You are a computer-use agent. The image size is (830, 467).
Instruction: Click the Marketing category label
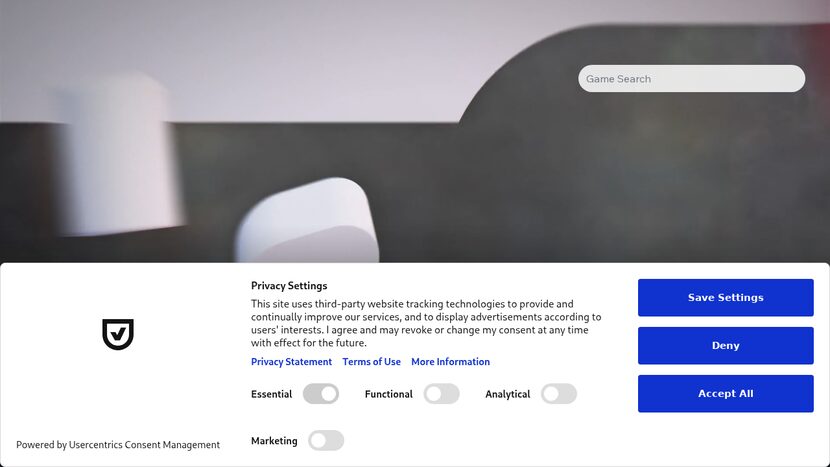pyautogui.click(x=274, y=441)
